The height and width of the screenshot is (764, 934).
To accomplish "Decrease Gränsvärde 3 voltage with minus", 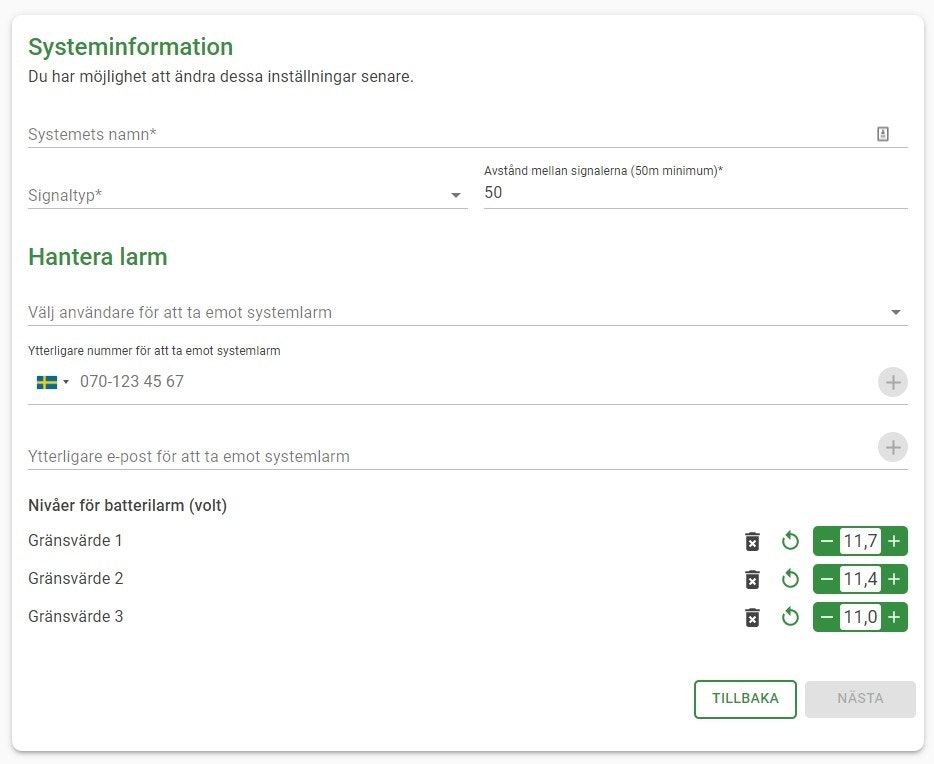I will 827,617.
